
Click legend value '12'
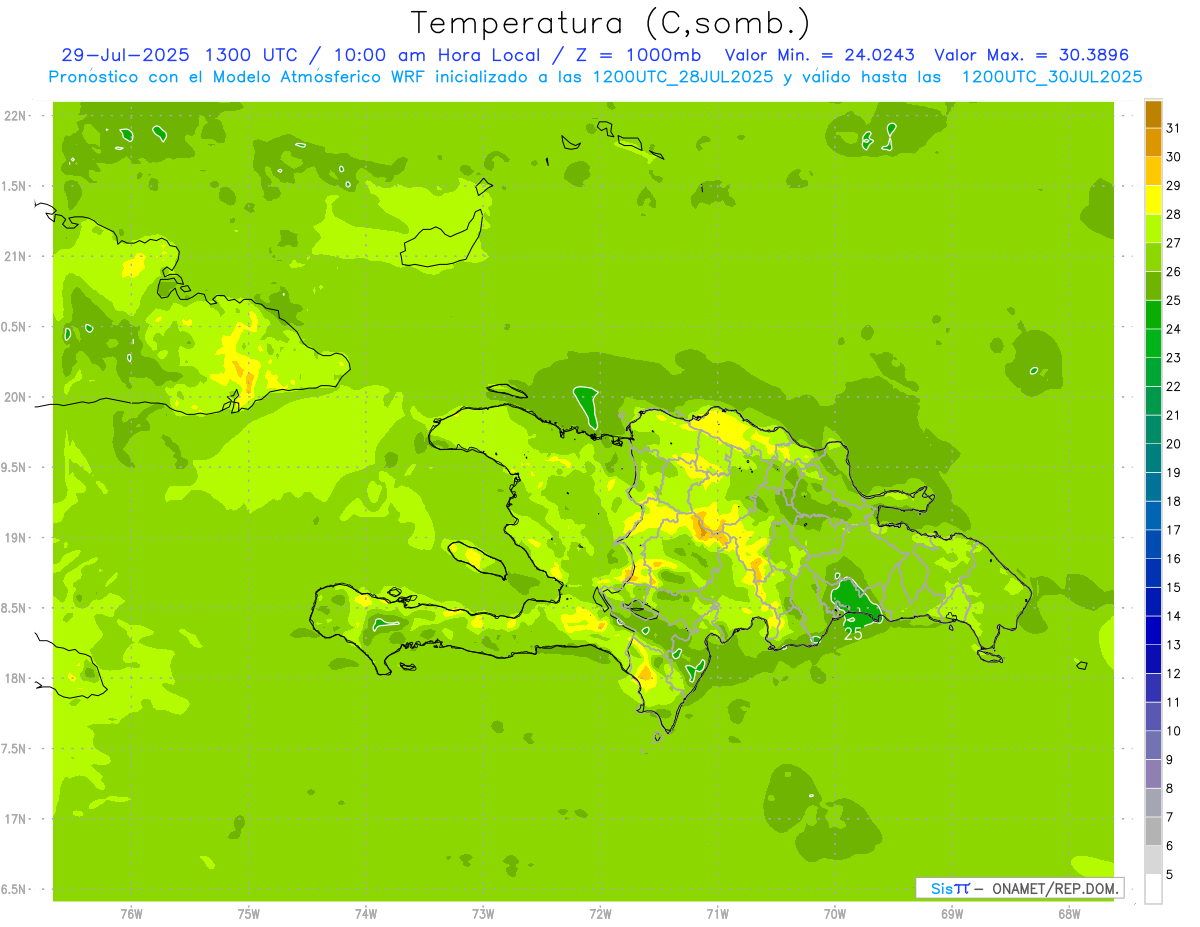(x=1174, y=674)
